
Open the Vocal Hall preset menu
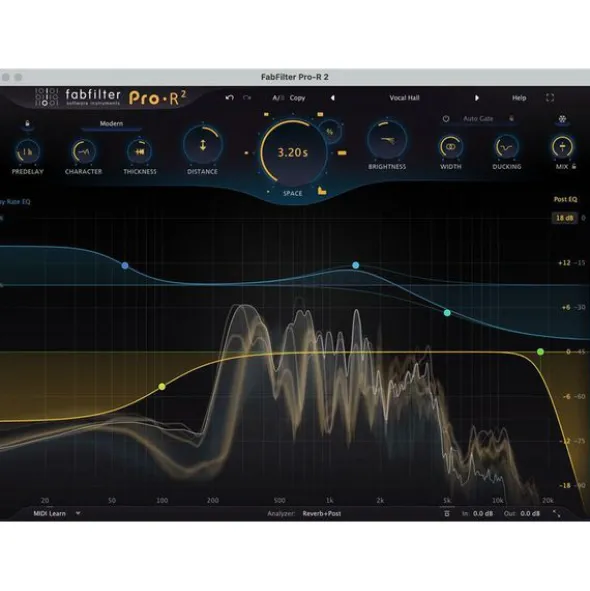point(404,98)
